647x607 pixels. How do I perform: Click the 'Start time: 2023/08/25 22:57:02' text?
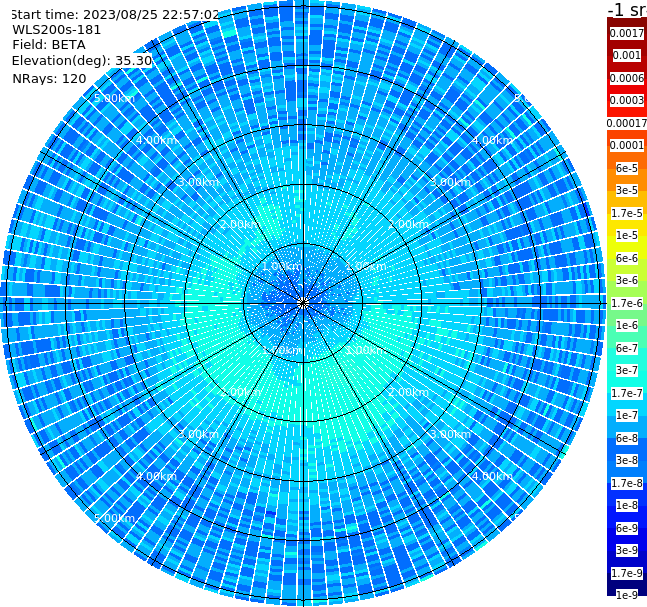115,15
